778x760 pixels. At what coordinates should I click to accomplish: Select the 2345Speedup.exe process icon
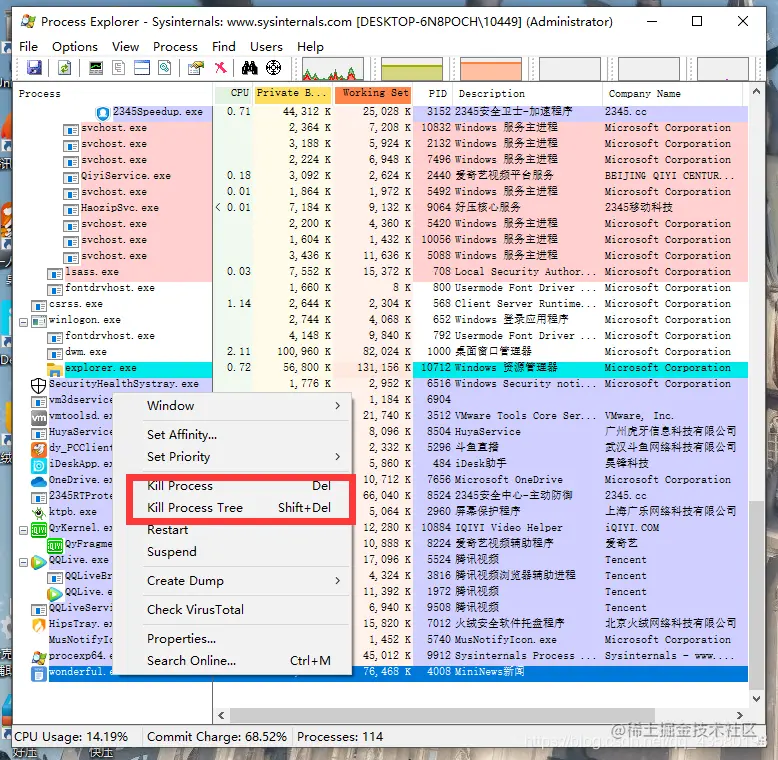click(x=103, y=113)
